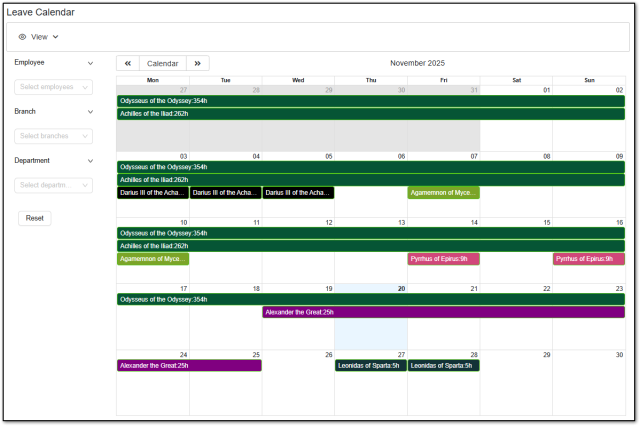Open Alexander the Great 25h leave on the 24th
The image size is (640, 426).
(189, 366)
